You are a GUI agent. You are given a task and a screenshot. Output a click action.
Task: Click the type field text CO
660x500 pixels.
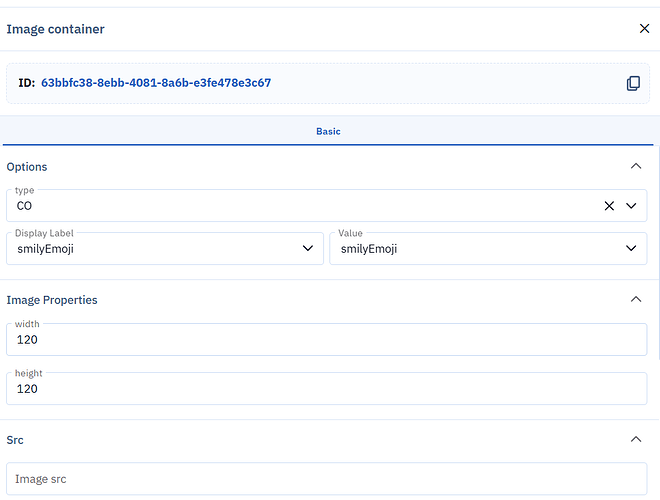[x=24, y=206]
